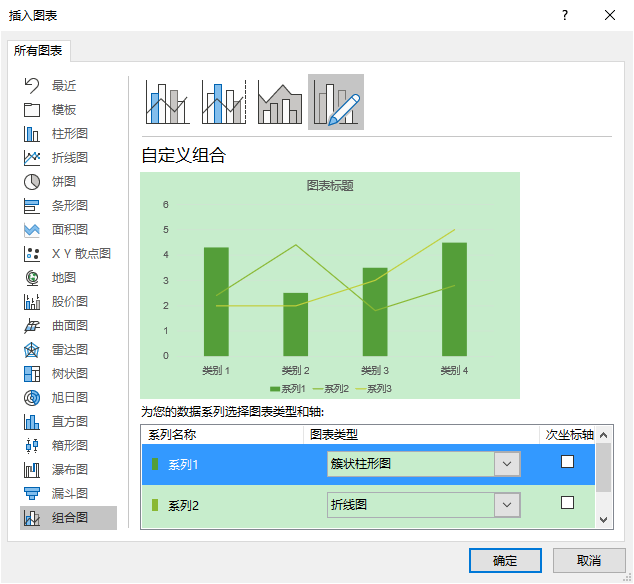
Task: Click the 确定 button
Action: [505, 560]
